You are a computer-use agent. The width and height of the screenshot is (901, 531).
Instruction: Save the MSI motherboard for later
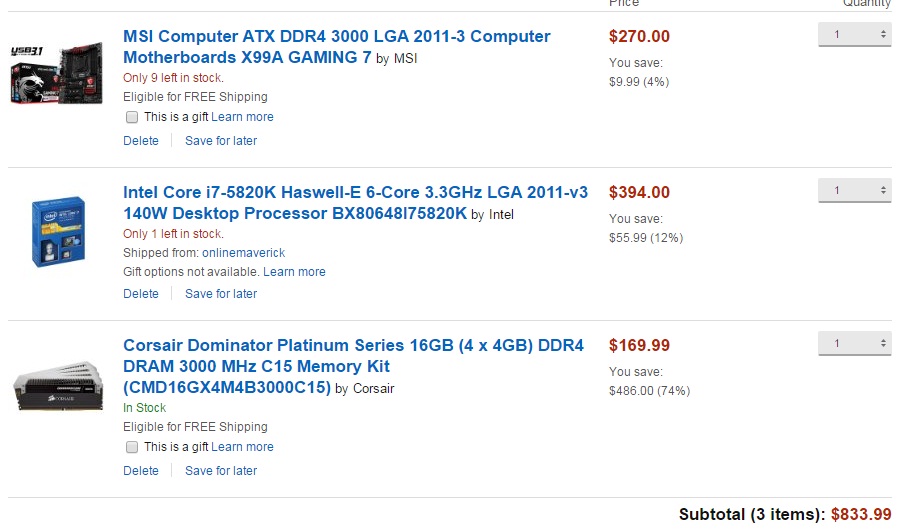221,141
